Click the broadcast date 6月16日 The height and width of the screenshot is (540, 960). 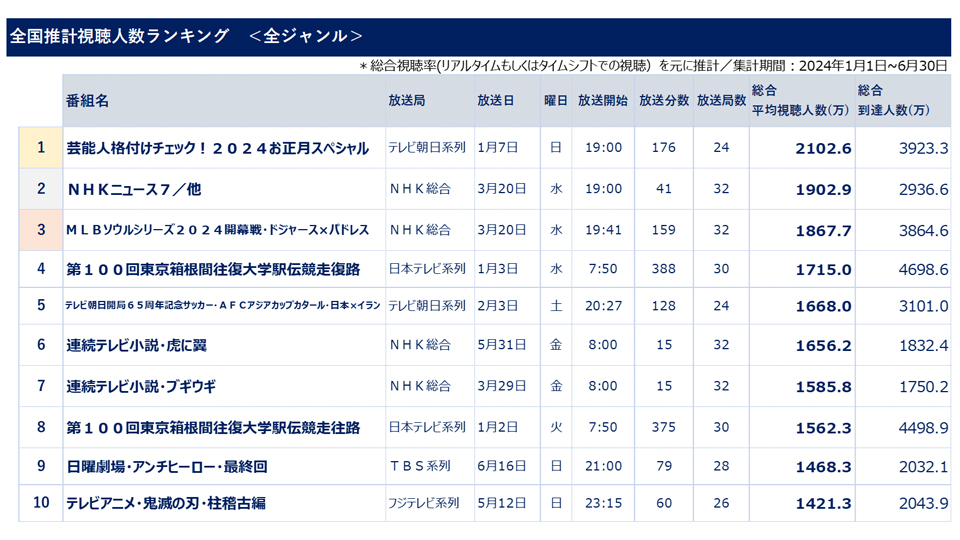(501, 466)
